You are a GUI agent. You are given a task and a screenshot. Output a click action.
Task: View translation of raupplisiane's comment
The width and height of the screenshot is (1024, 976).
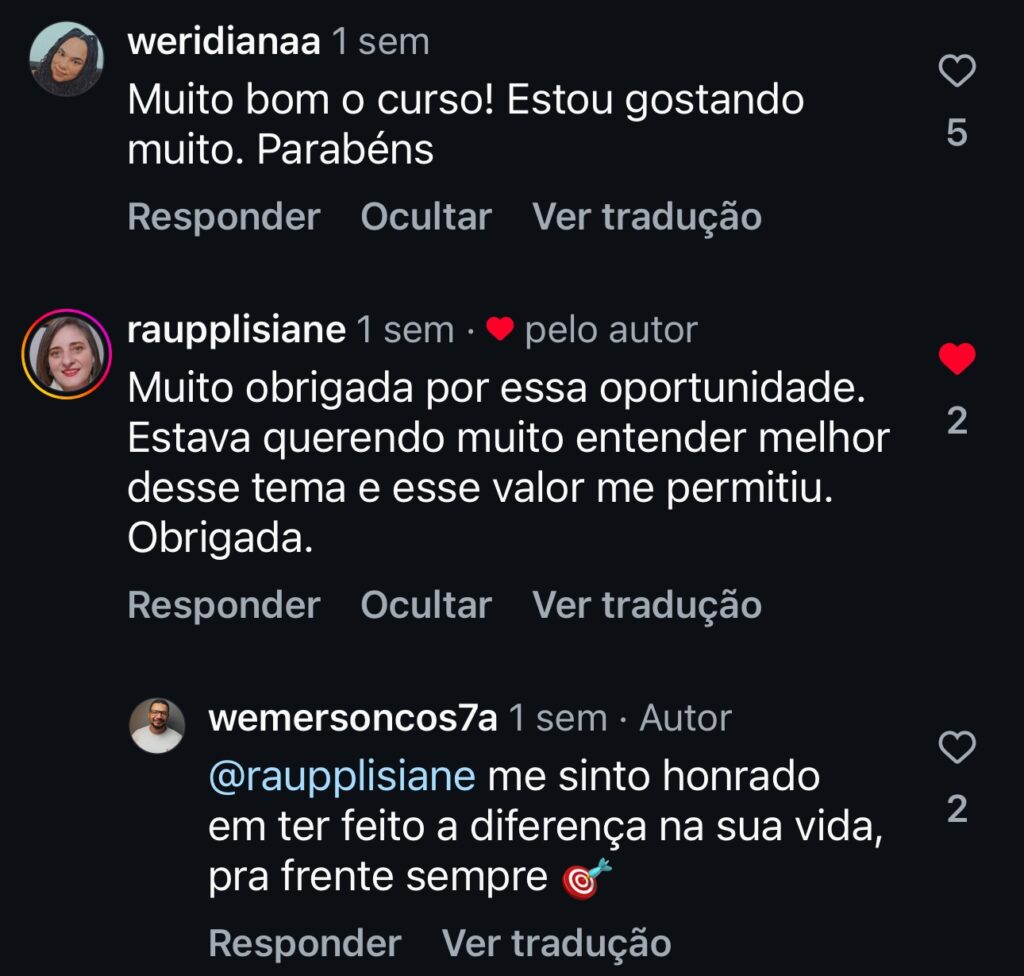pos(647,605)
